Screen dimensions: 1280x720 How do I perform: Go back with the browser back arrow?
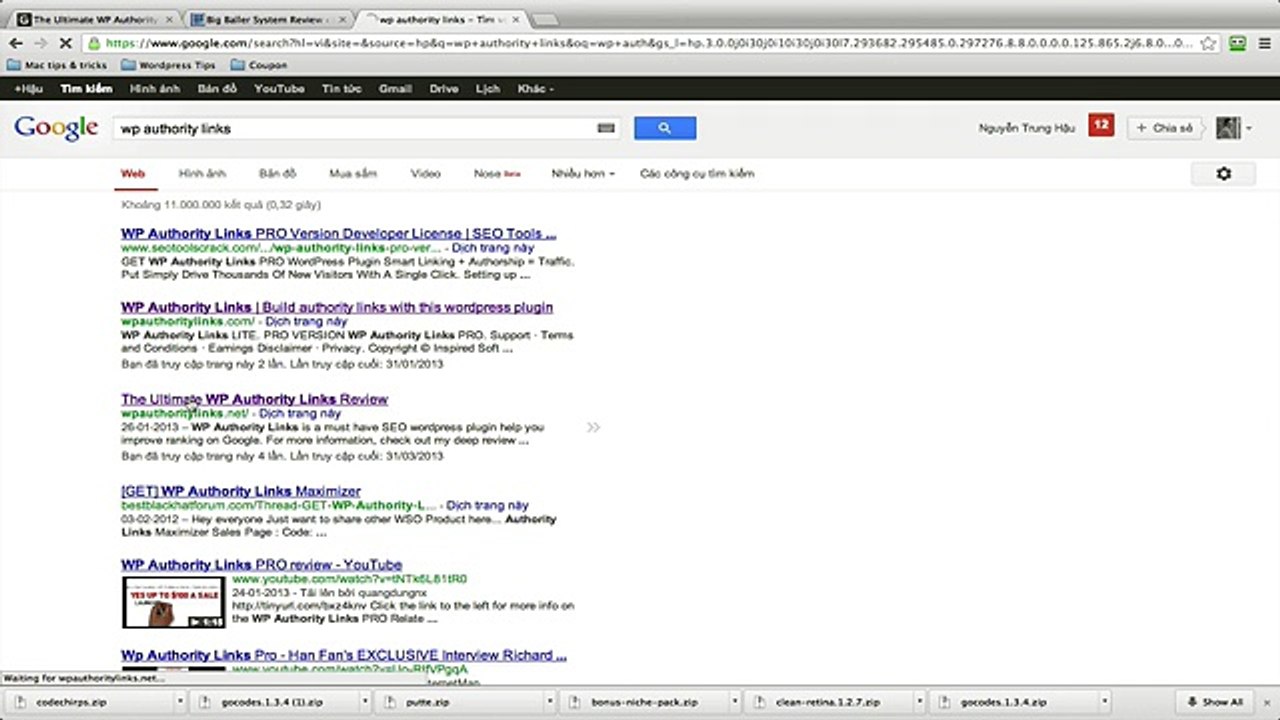(x=15, y=43)
